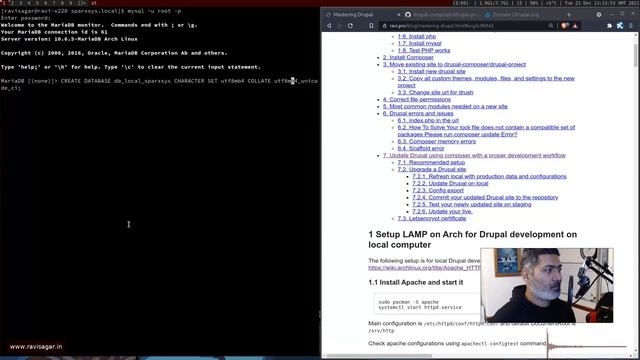Bookmark this page via toolbar icon
Screen dimensions: 640x360
coord(371,26)
